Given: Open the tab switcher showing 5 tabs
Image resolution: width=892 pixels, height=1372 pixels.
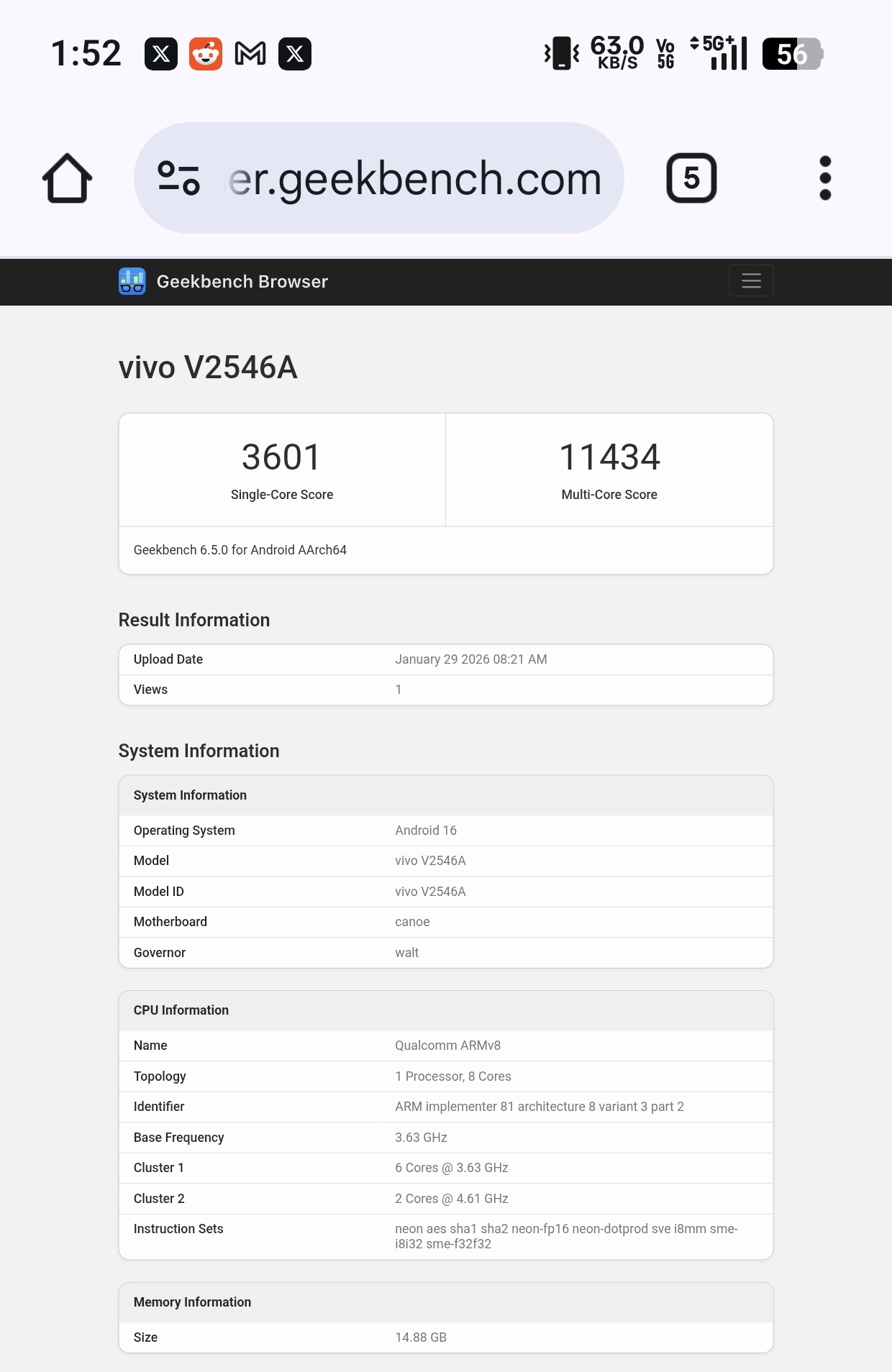Looking at the screenshot, I should click(691, 178).
